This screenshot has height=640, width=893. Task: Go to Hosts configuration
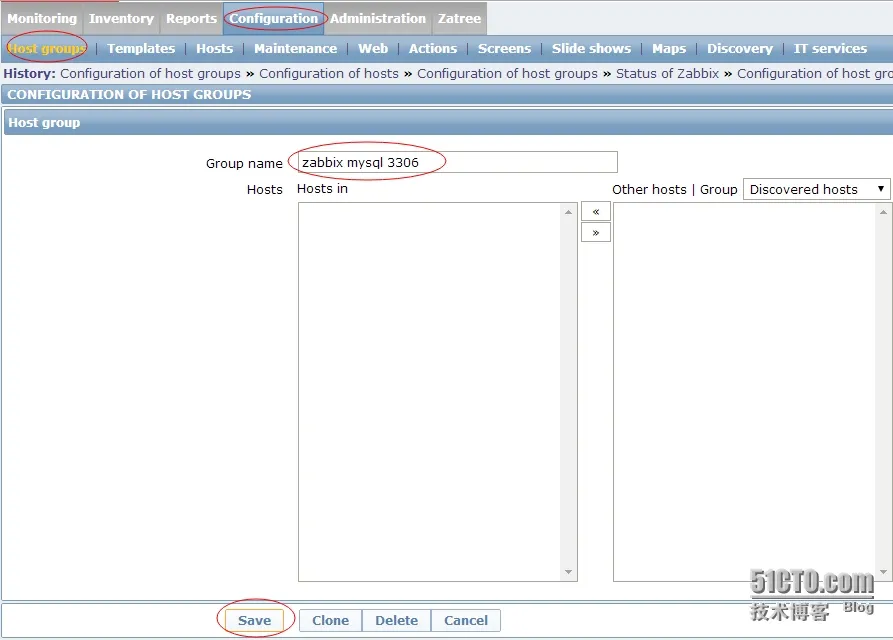tap(214, 48)
